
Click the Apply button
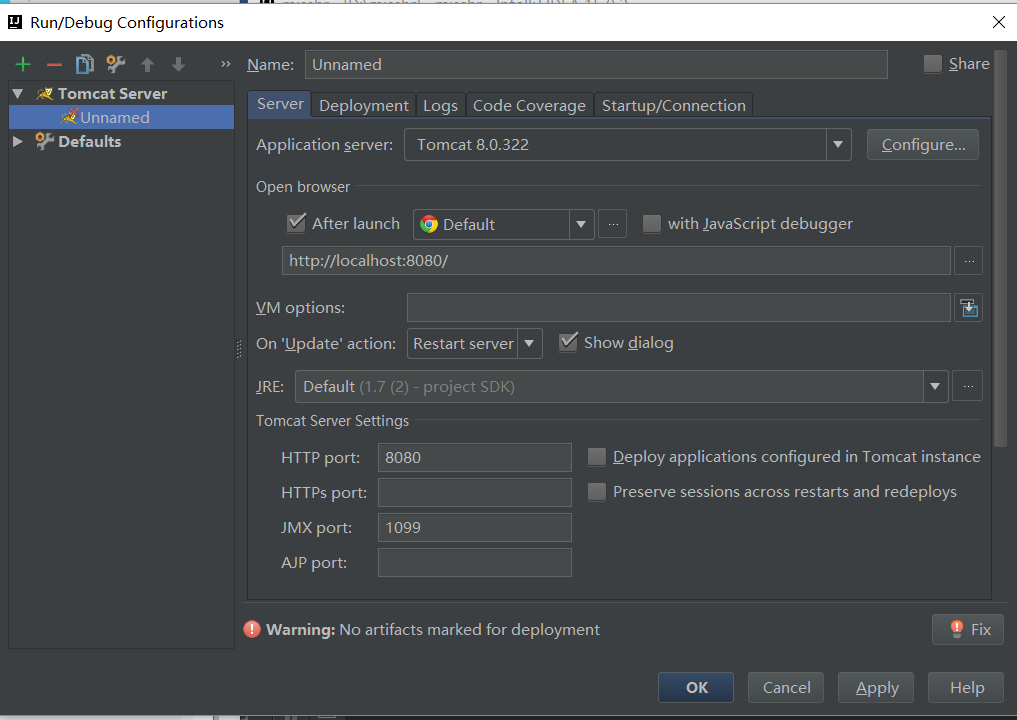876,688
